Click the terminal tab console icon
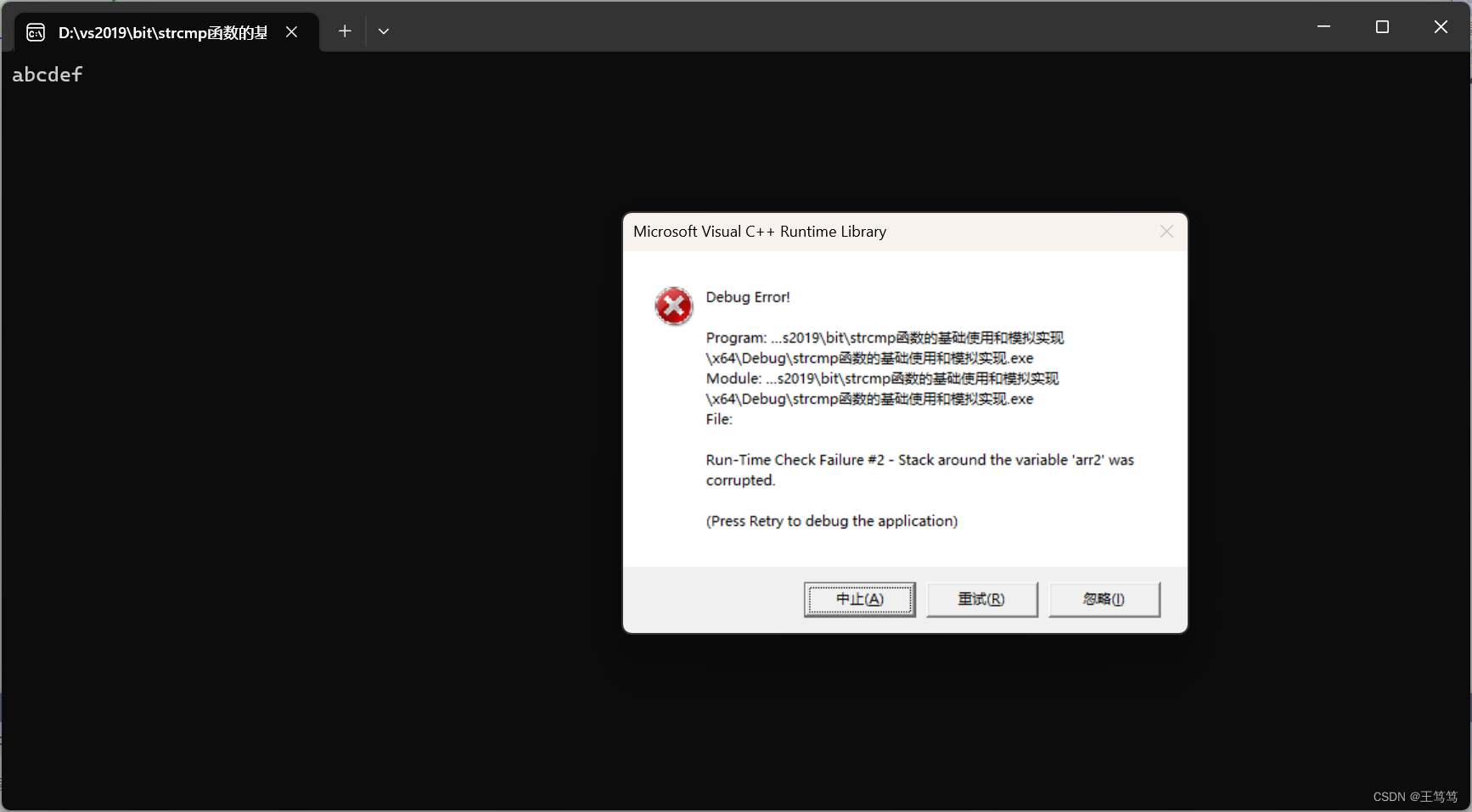The height and width of the screenshot is (812, 1472). click(36, 32)
